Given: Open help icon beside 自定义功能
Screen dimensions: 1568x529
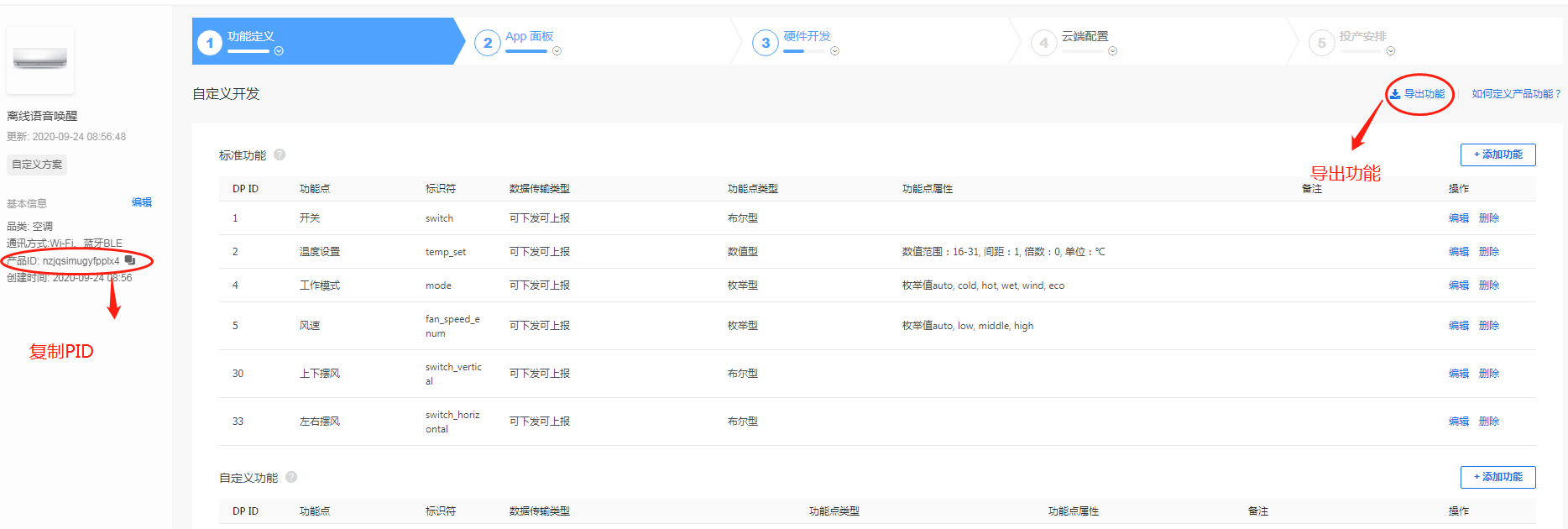Looking at the screenshot, I should click(291, 477).
